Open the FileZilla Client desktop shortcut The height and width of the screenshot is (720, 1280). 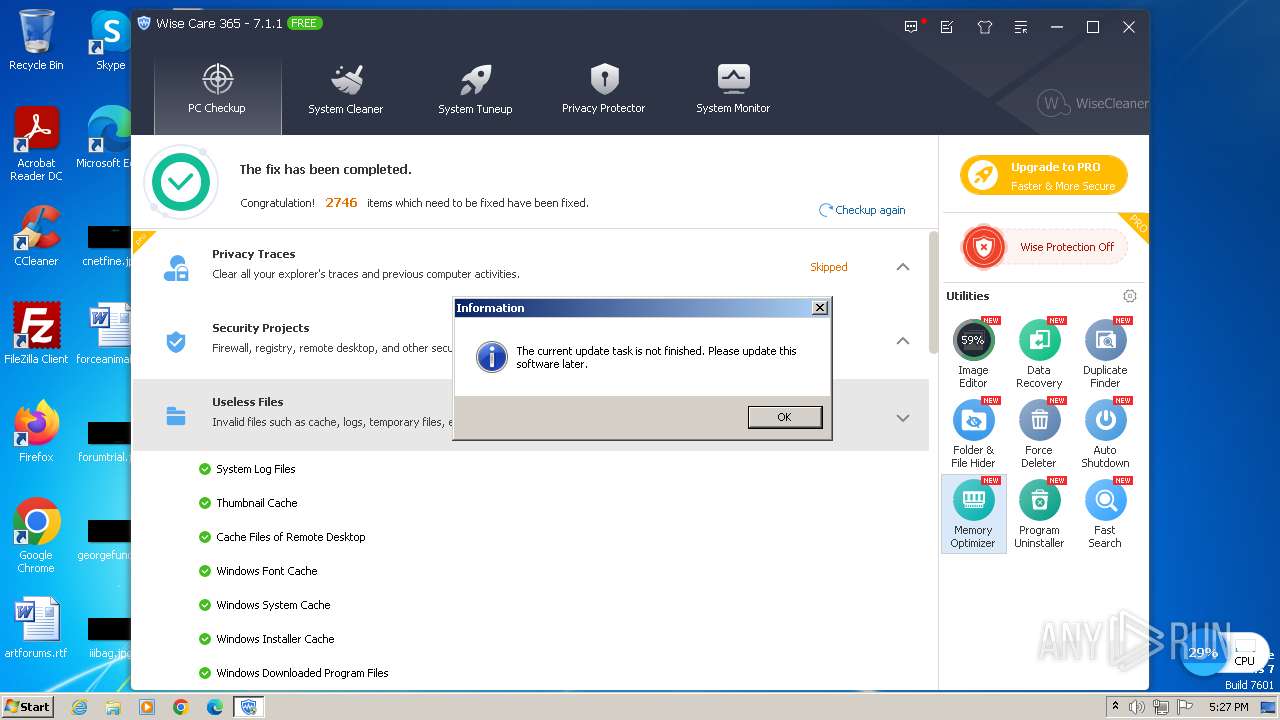click(36, 334)
